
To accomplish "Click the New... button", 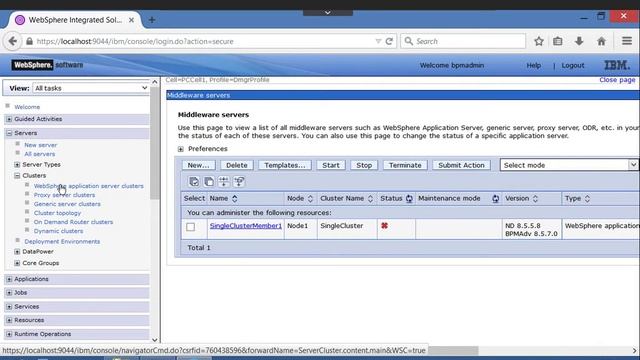I will click(x=198, y=165).
